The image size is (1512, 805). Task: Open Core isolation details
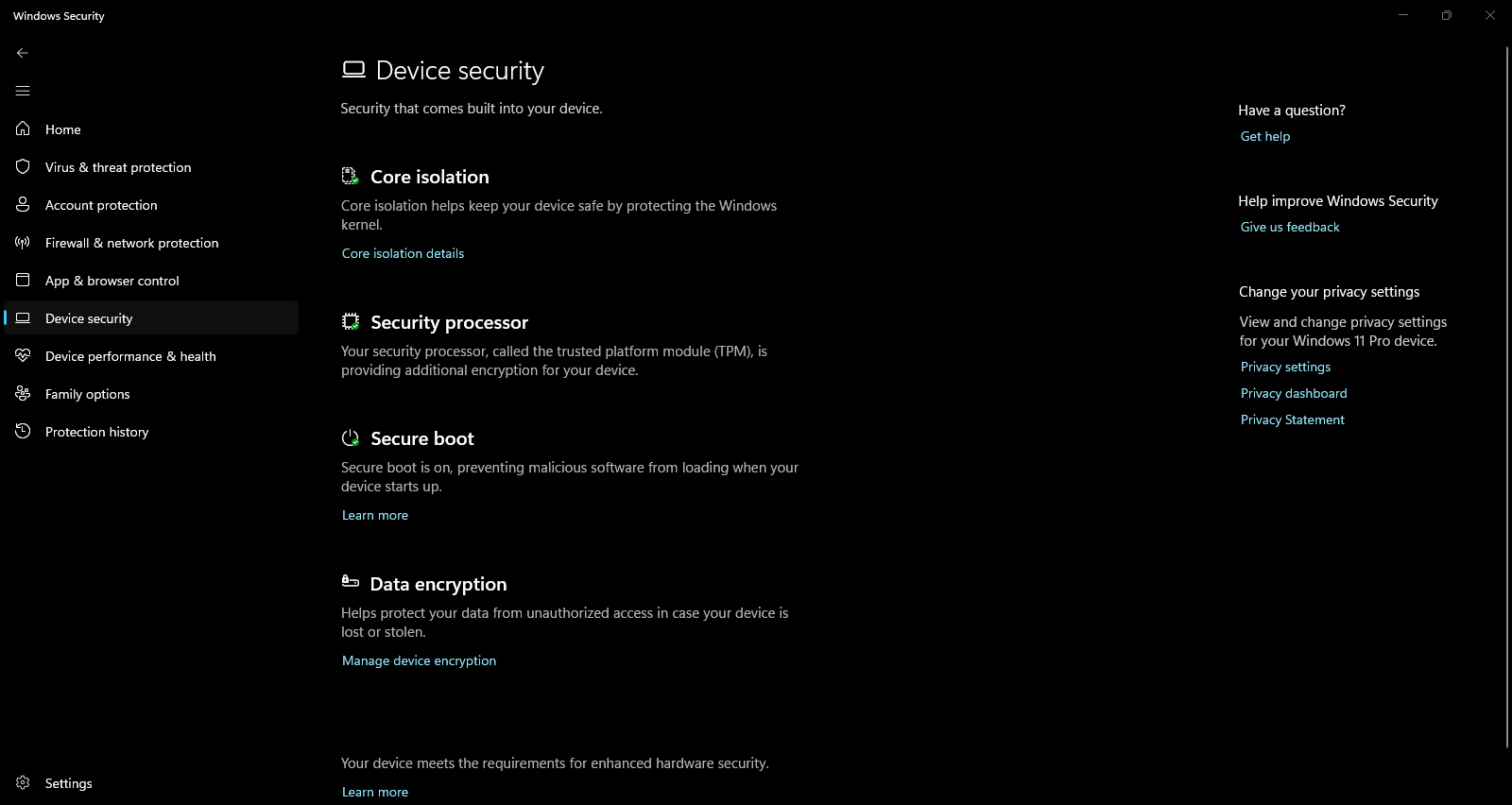pyautogui.click(x=403, y=253)
